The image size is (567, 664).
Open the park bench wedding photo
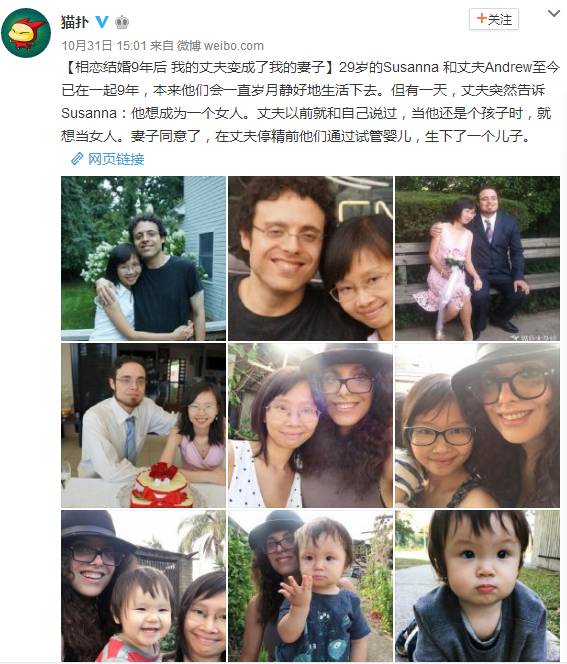pos(477,258)
